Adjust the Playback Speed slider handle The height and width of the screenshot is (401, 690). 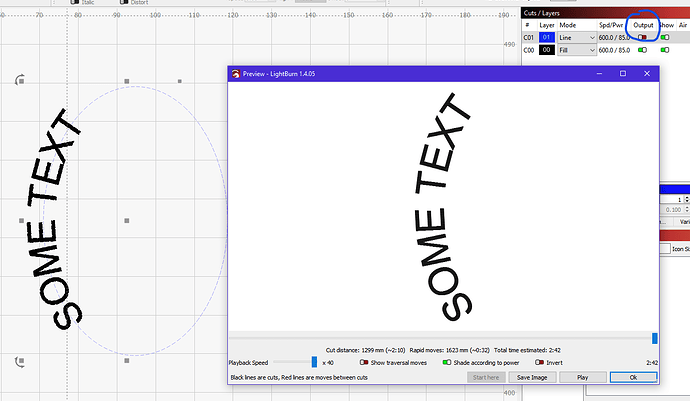[314, 362]
